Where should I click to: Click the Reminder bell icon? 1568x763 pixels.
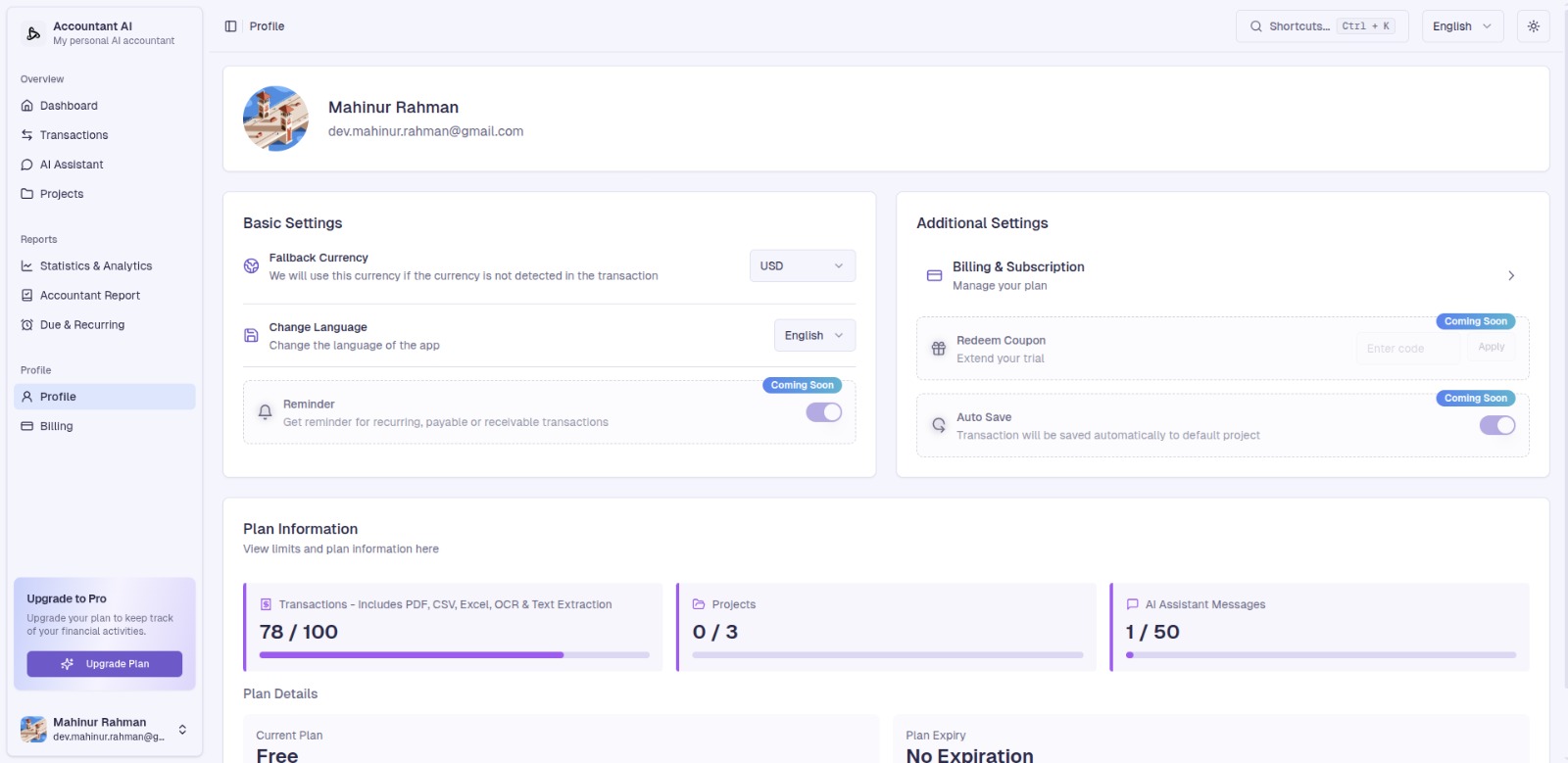(x=265, y=412)
